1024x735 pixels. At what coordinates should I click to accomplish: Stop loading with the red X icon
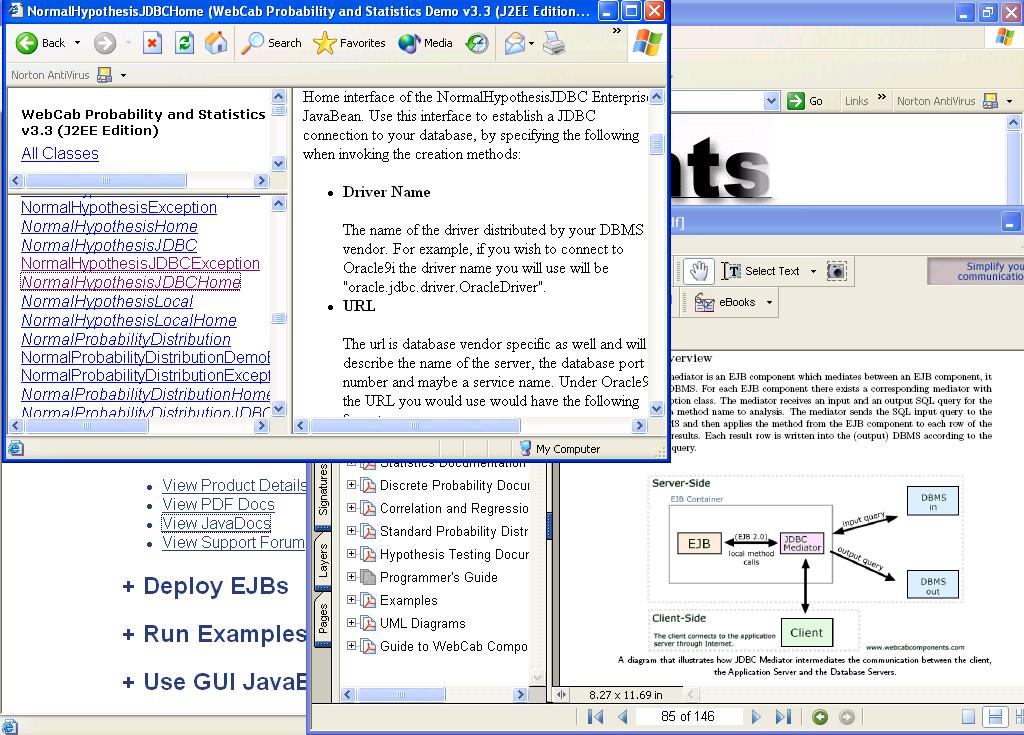click(152, 43)
